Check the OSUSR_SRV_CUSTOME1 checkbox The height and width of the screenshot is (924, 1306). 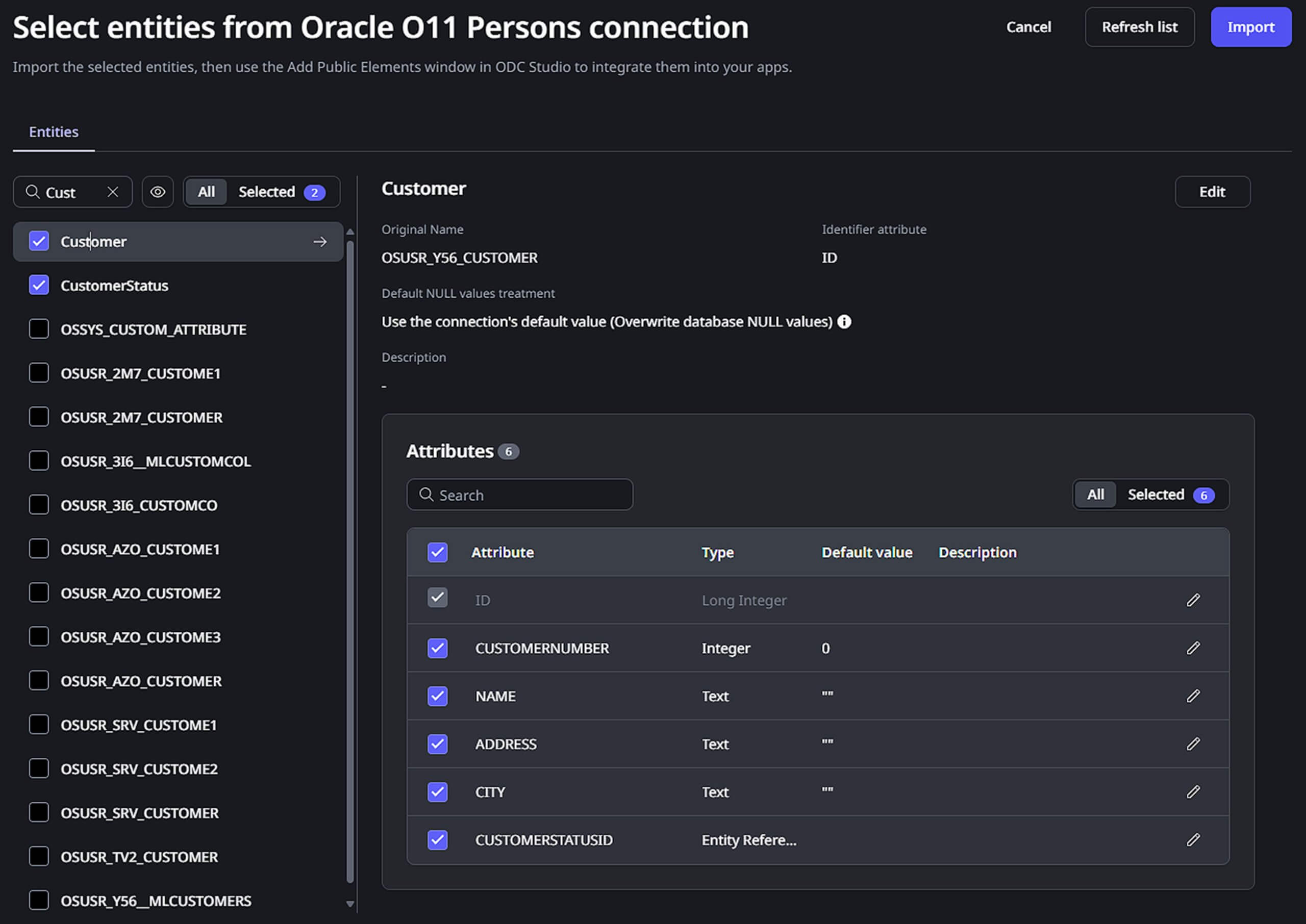click(x=39, y=724)
